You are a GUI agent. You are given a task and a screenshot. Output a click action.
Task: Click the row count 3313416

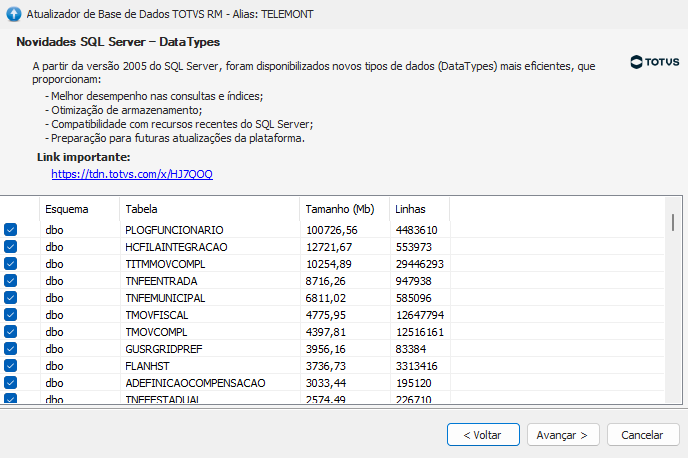[x=416, y=366]
